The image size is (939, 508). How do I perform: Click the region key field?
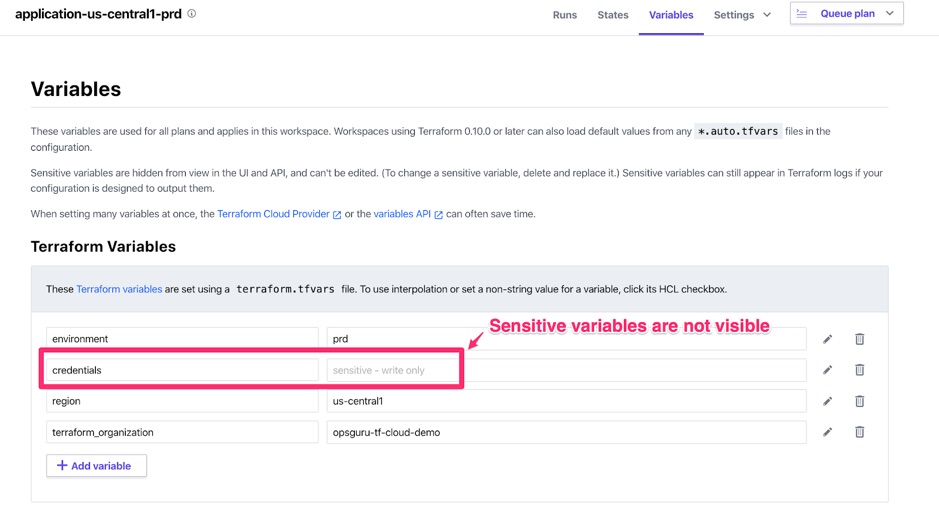[182, 401]
